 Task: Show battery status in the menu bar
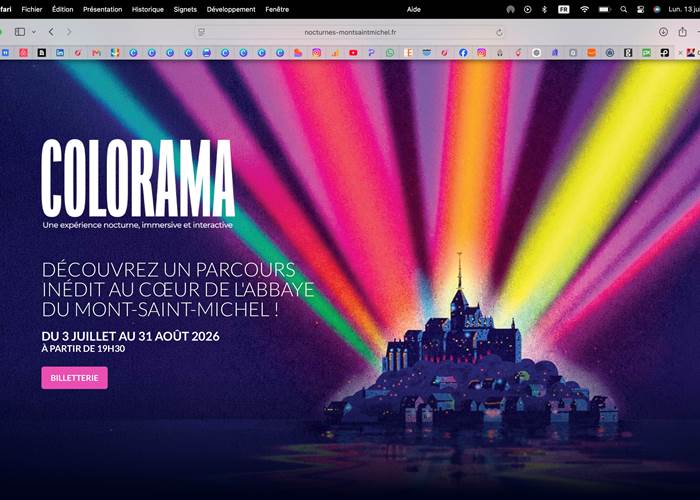coord(604,9)
